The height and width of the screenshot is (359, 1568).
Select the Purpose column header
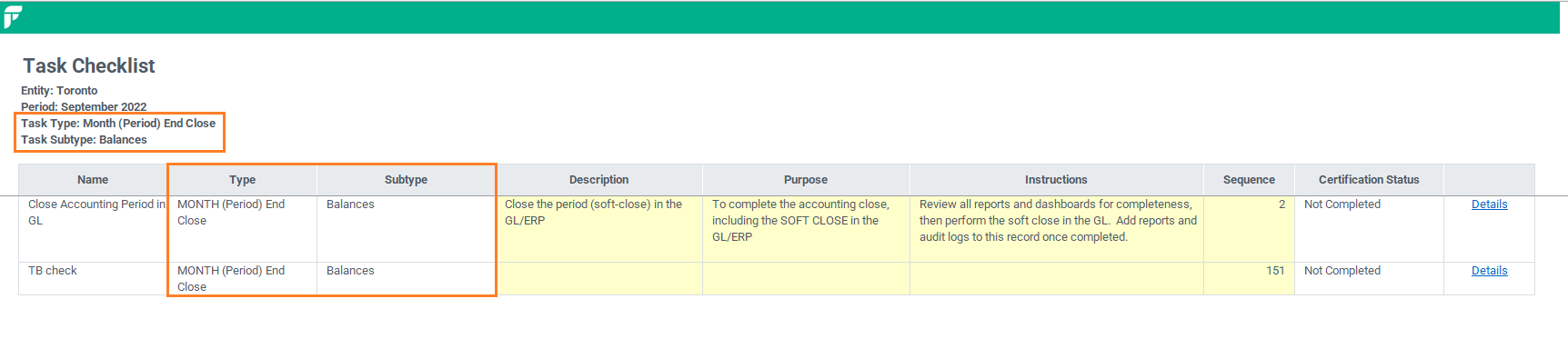point(806,180)
